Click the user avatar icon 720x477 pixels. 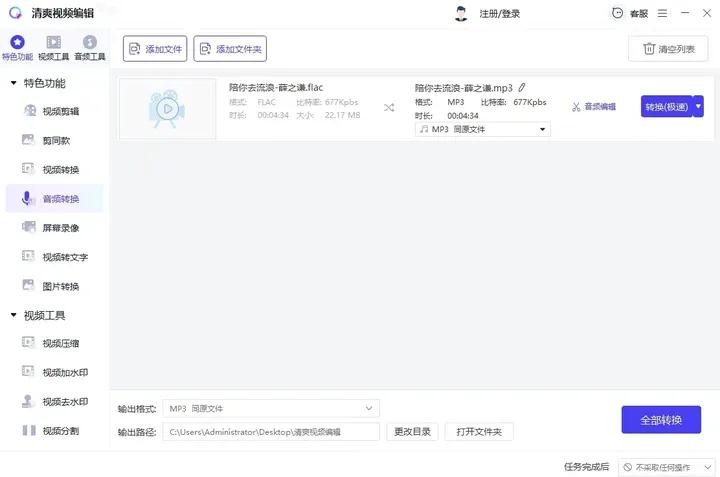pos(461,14)
